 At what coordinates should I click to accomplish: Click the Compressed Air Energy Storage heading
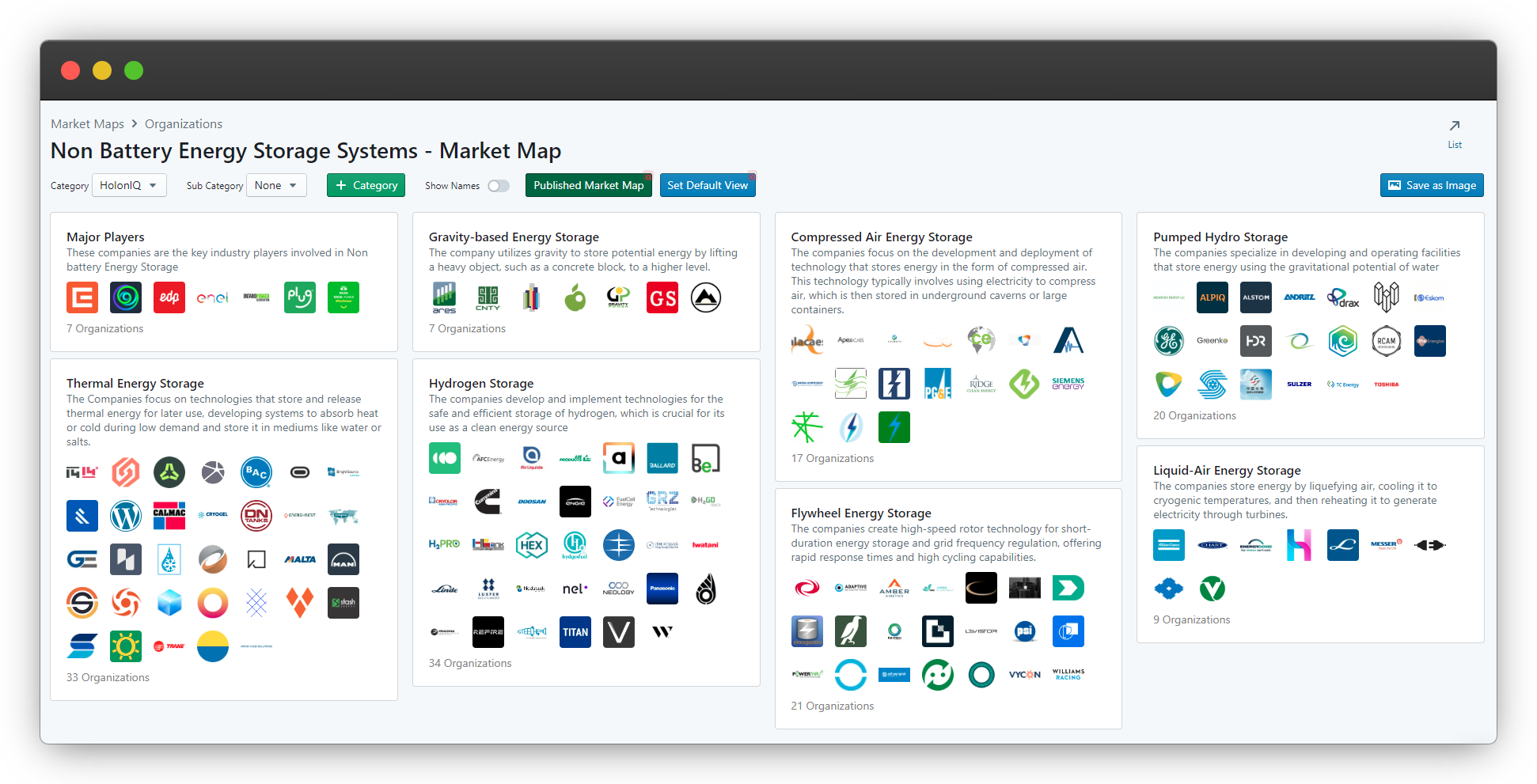click(882, 237)
